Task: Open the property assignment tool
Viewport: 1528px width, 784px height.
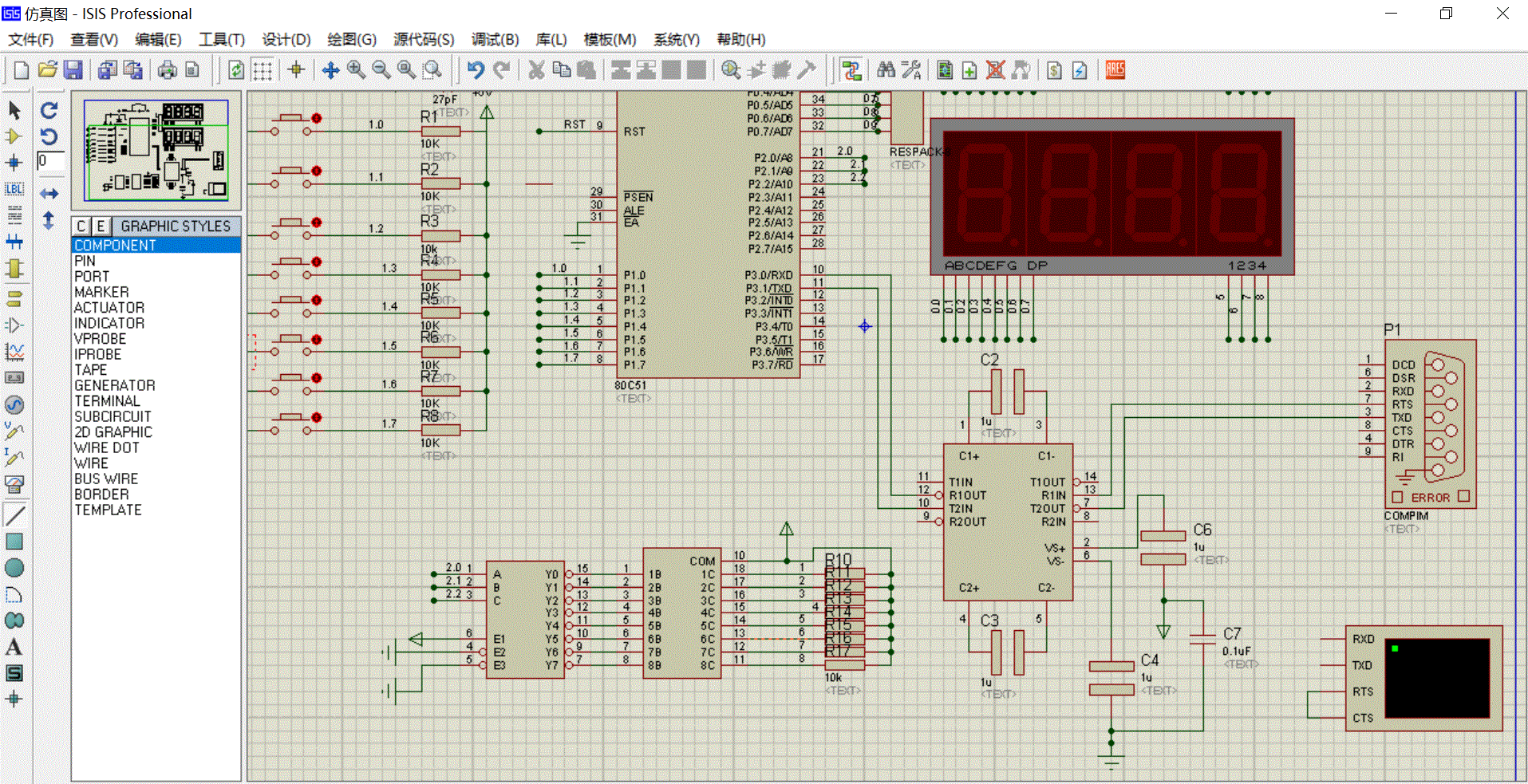Action: (x=911, y=70)
